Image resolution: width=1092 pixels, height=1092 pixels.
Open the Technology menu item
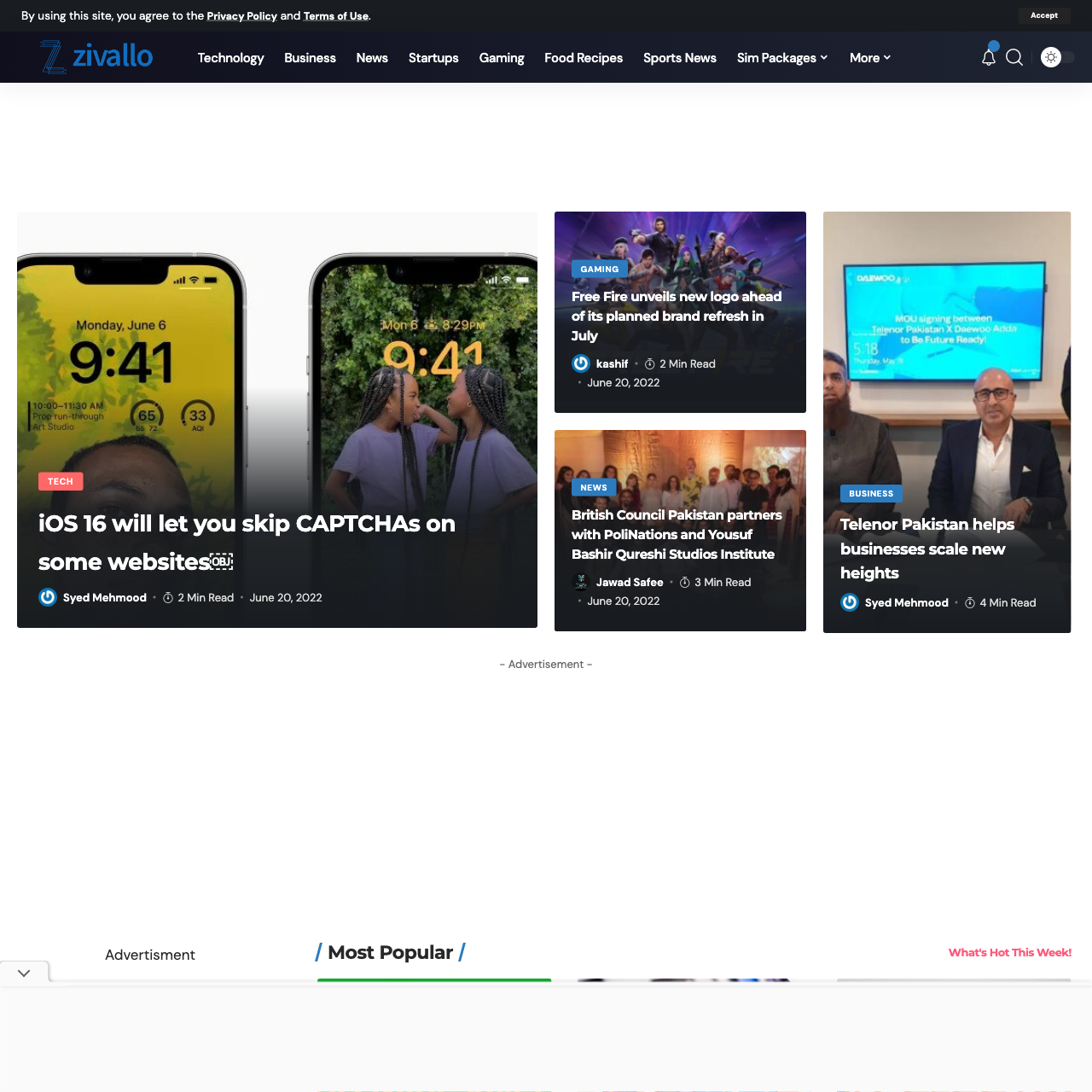(230, 57)
